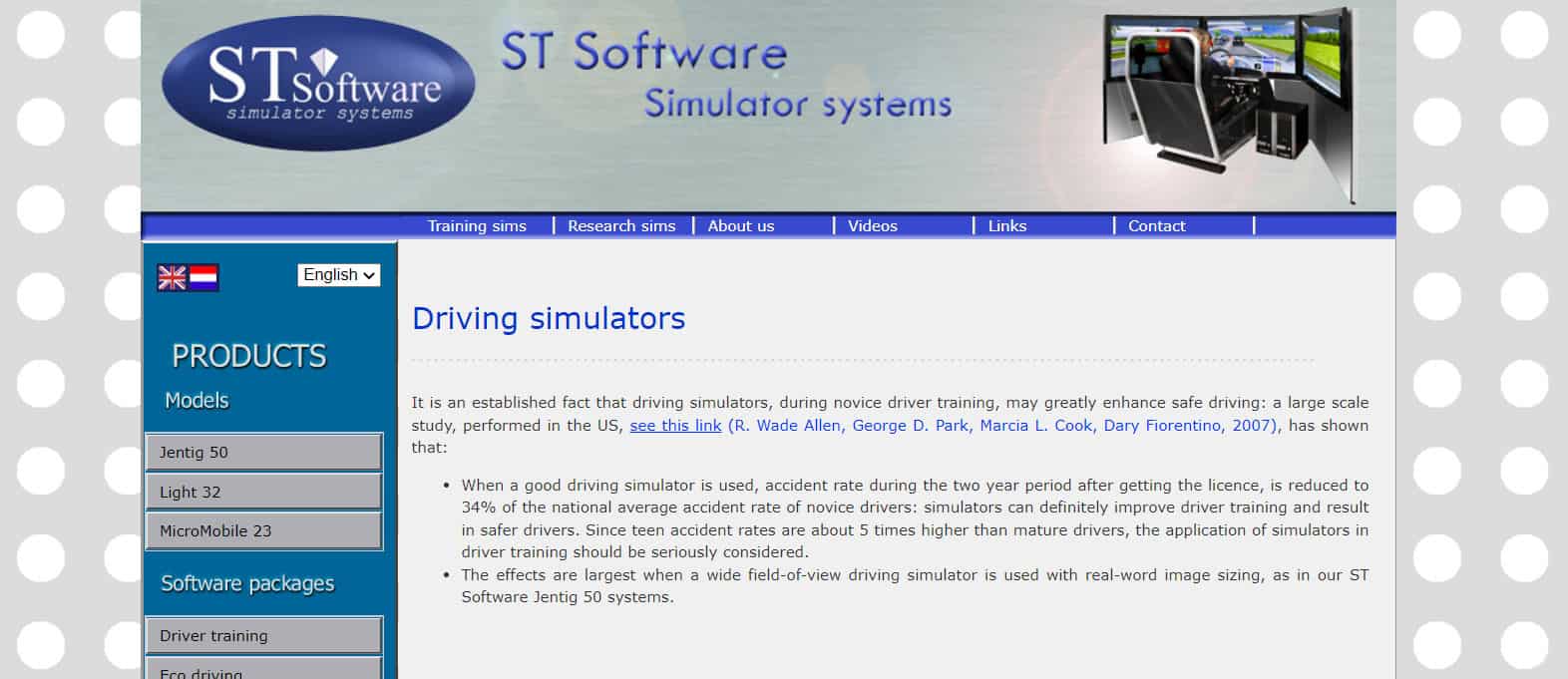
Task: Click the ST Software oval logo
Action: tap(318, 84)
